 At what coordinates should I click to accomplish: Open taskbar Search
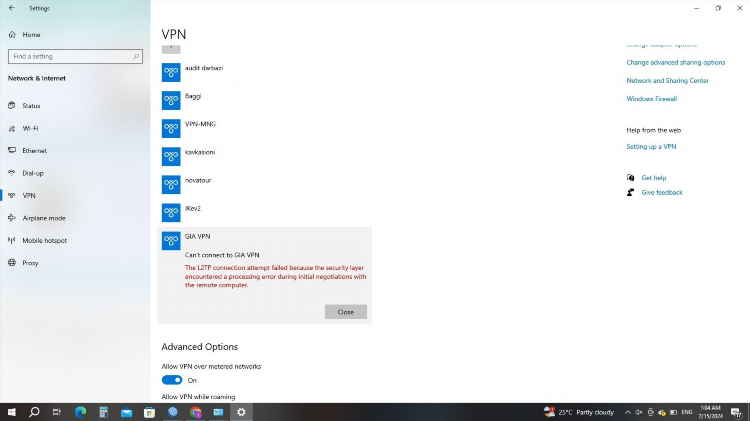click(34, 412)
